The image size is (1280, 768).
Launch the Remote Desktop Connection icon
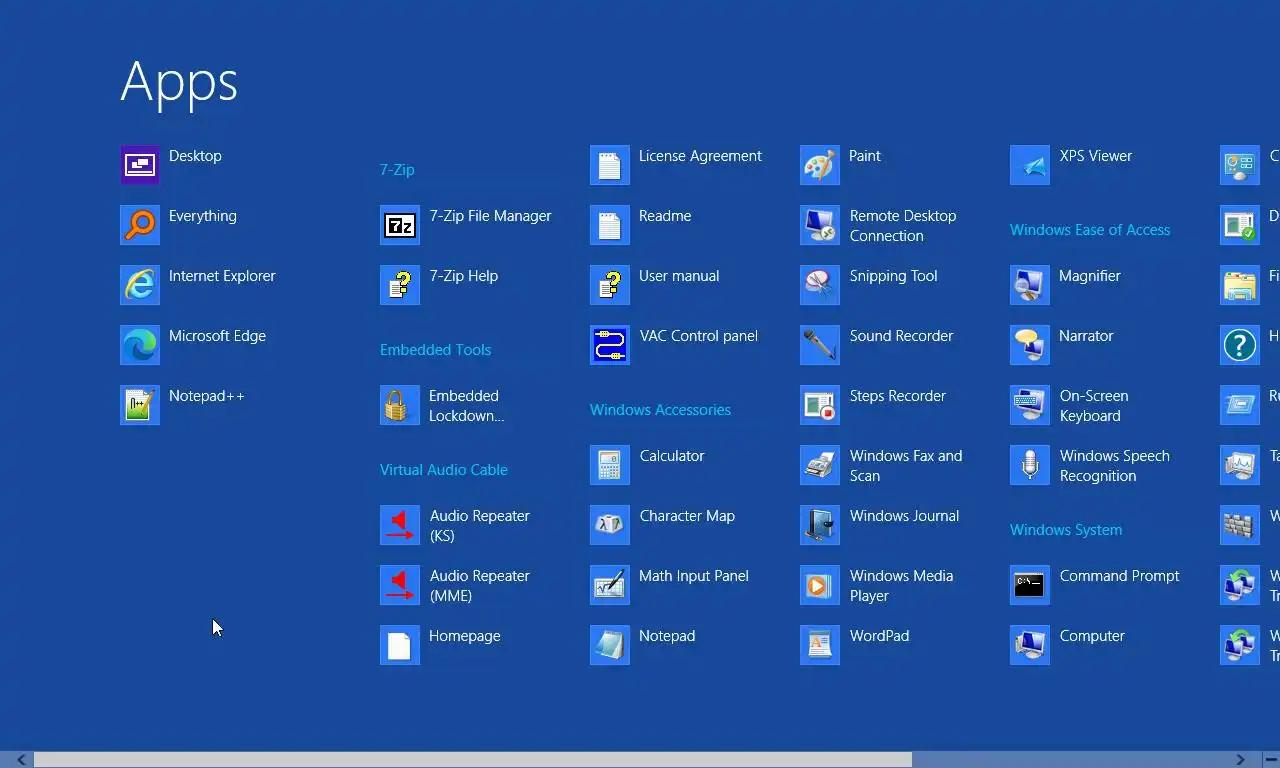[820, 225]
